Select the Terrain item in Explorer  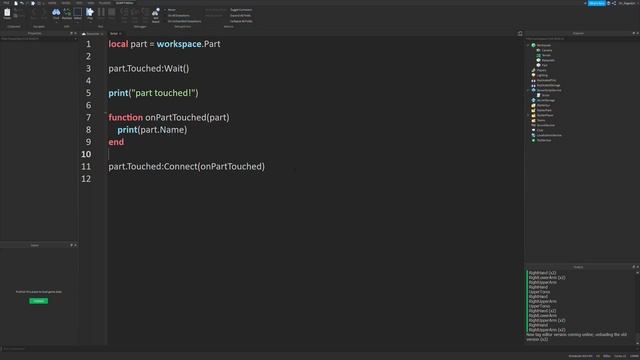click(546, 55)
